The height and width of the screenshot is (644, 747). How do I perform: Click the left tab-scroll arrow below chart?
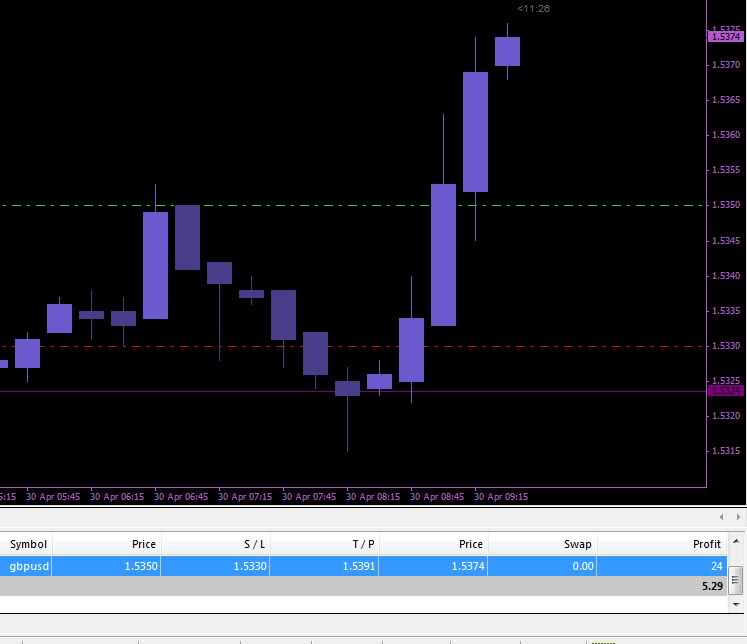[722, 517]
